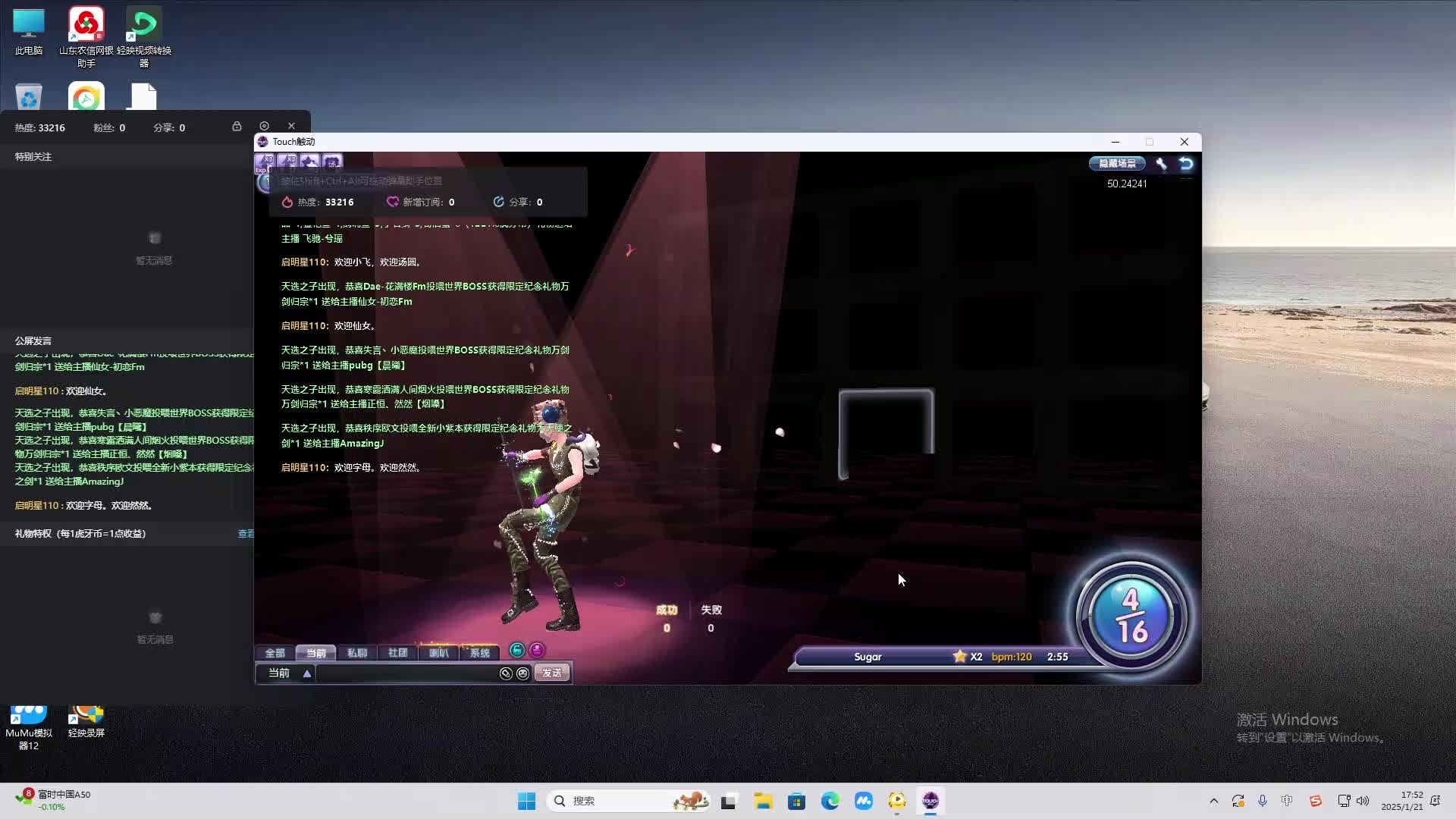Click the blue return arrow icon
The image size is (1456, 819).
1186,164
